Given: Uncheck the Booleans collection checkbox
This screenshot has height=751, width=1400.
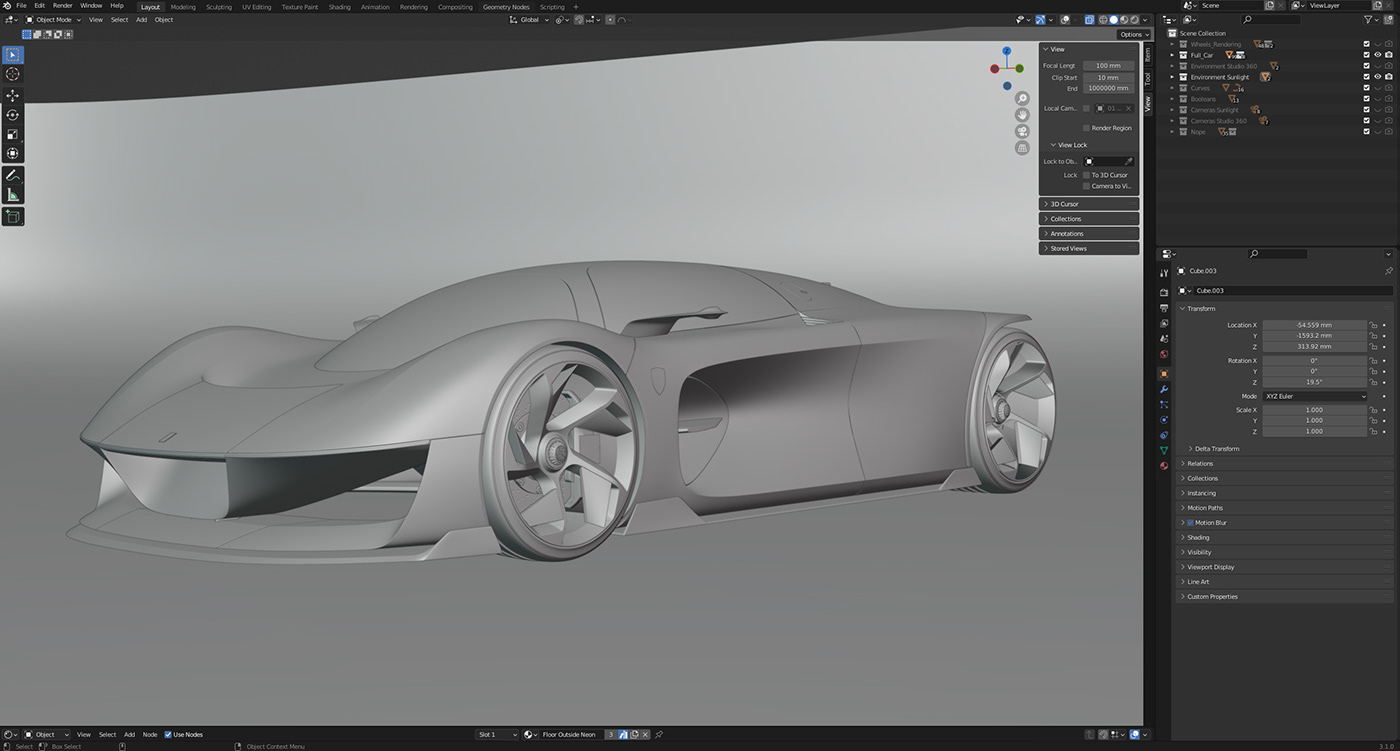Looking at the screenshot, I should click(1366, 99).
